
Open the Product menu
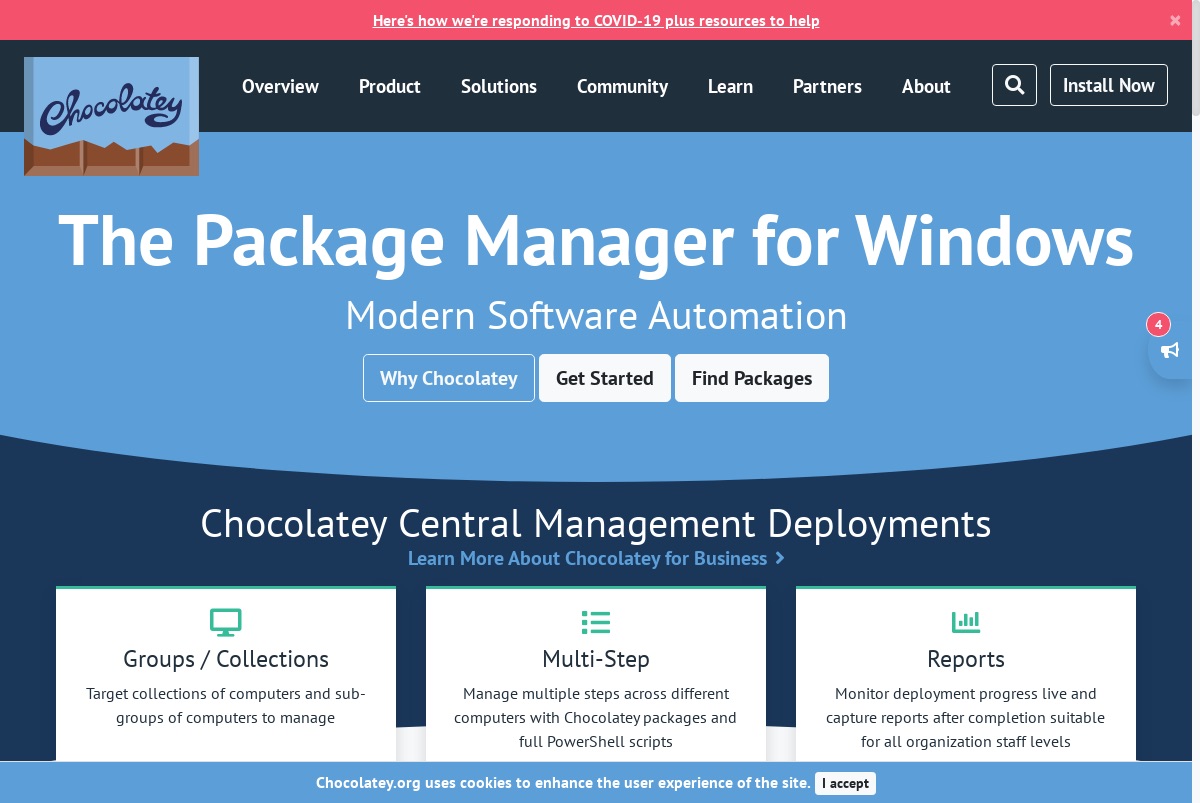[390, 86]
